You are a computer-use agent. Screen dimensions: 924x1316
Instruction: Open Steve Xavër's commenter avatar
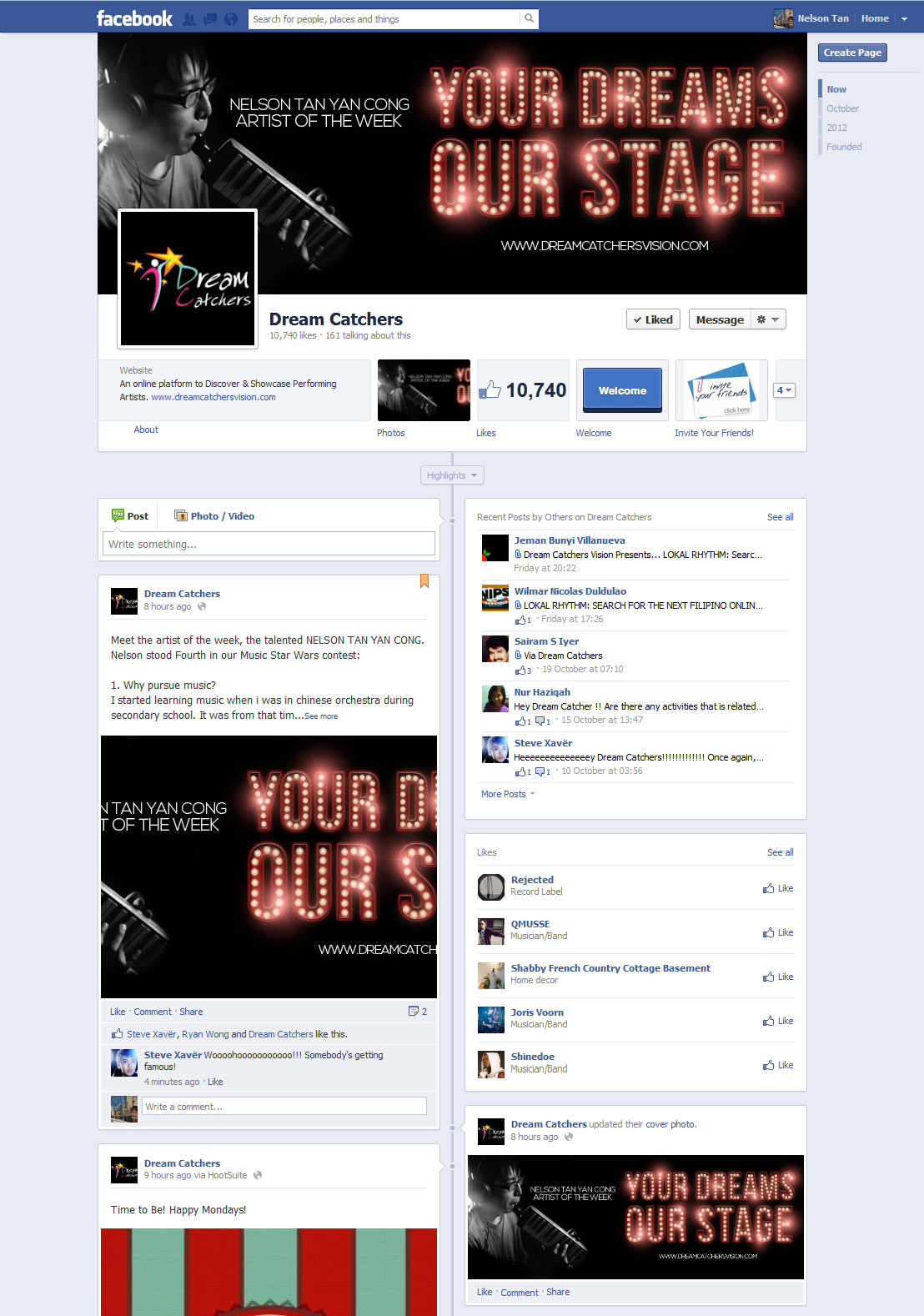click(x=124, y=1062)
